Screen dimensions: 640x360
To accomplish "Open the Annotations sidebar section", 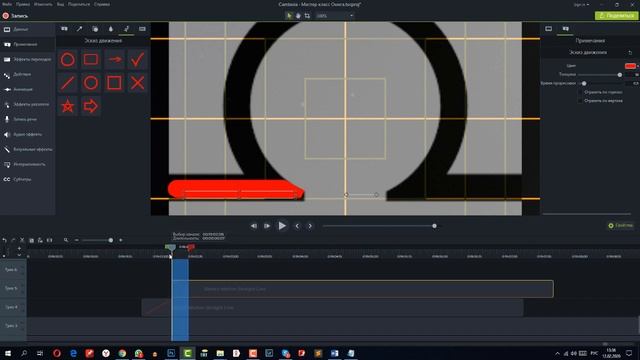I will [27, 44].
